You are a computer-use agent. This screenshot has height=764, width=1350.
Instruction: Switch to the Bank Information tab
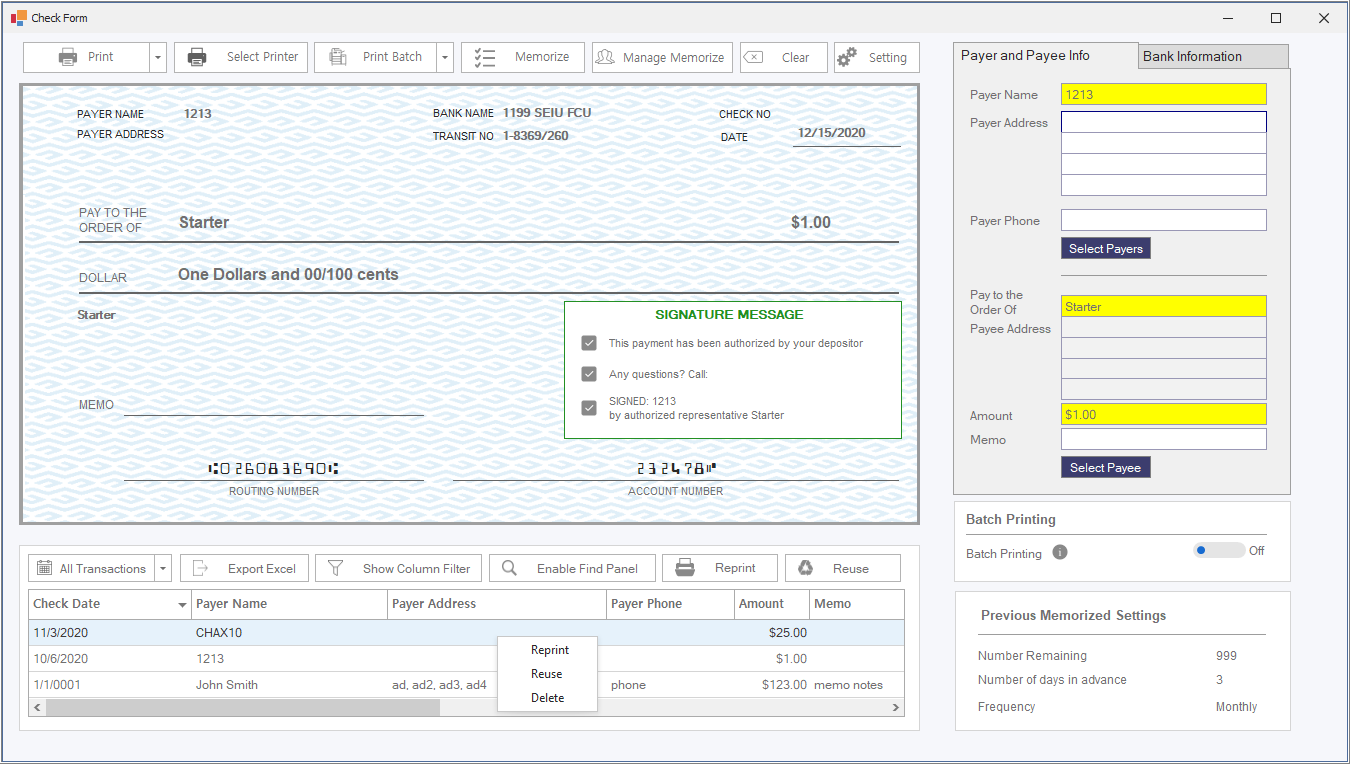tap(1212, 56)
